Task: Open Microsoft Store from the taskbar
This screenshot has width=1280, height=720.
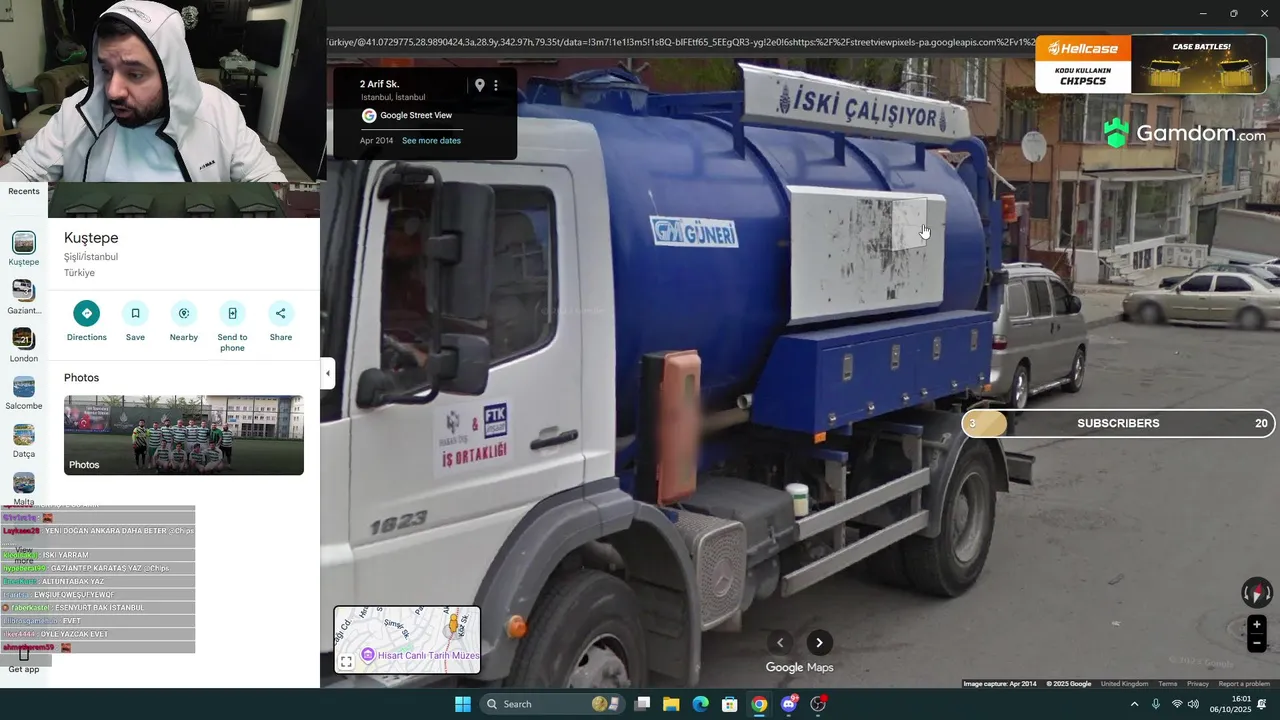Action: coord(730,704)
